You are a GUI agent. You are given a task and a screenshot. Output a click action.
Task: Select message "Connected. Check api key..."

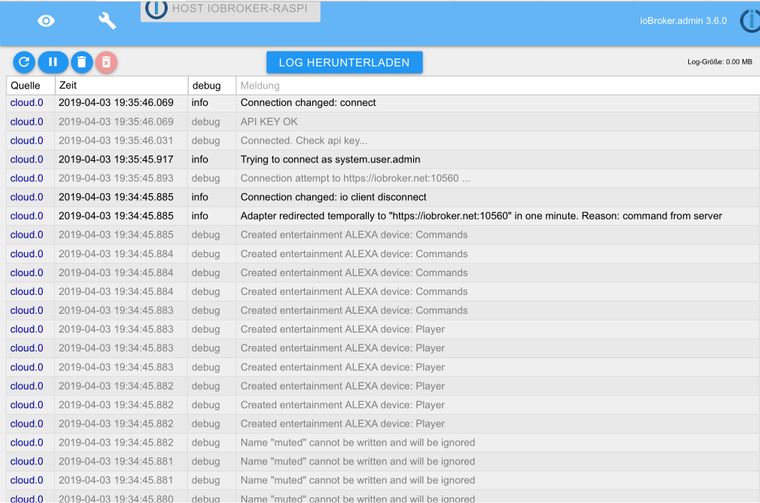coord(303,141)
